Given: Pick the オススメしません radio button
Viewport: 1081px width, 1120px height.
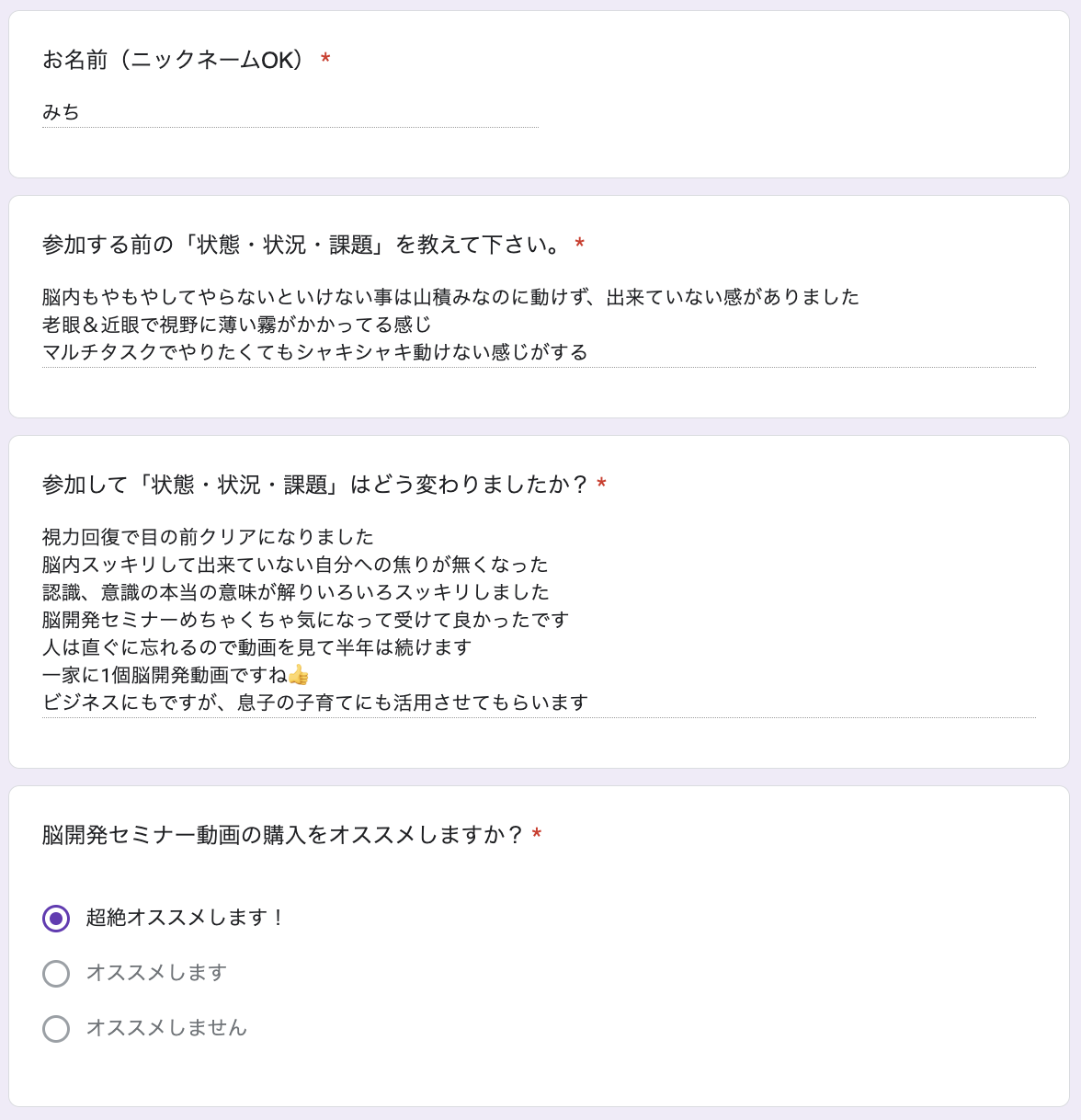Looking at the screenshot, I should point(56,1028).
